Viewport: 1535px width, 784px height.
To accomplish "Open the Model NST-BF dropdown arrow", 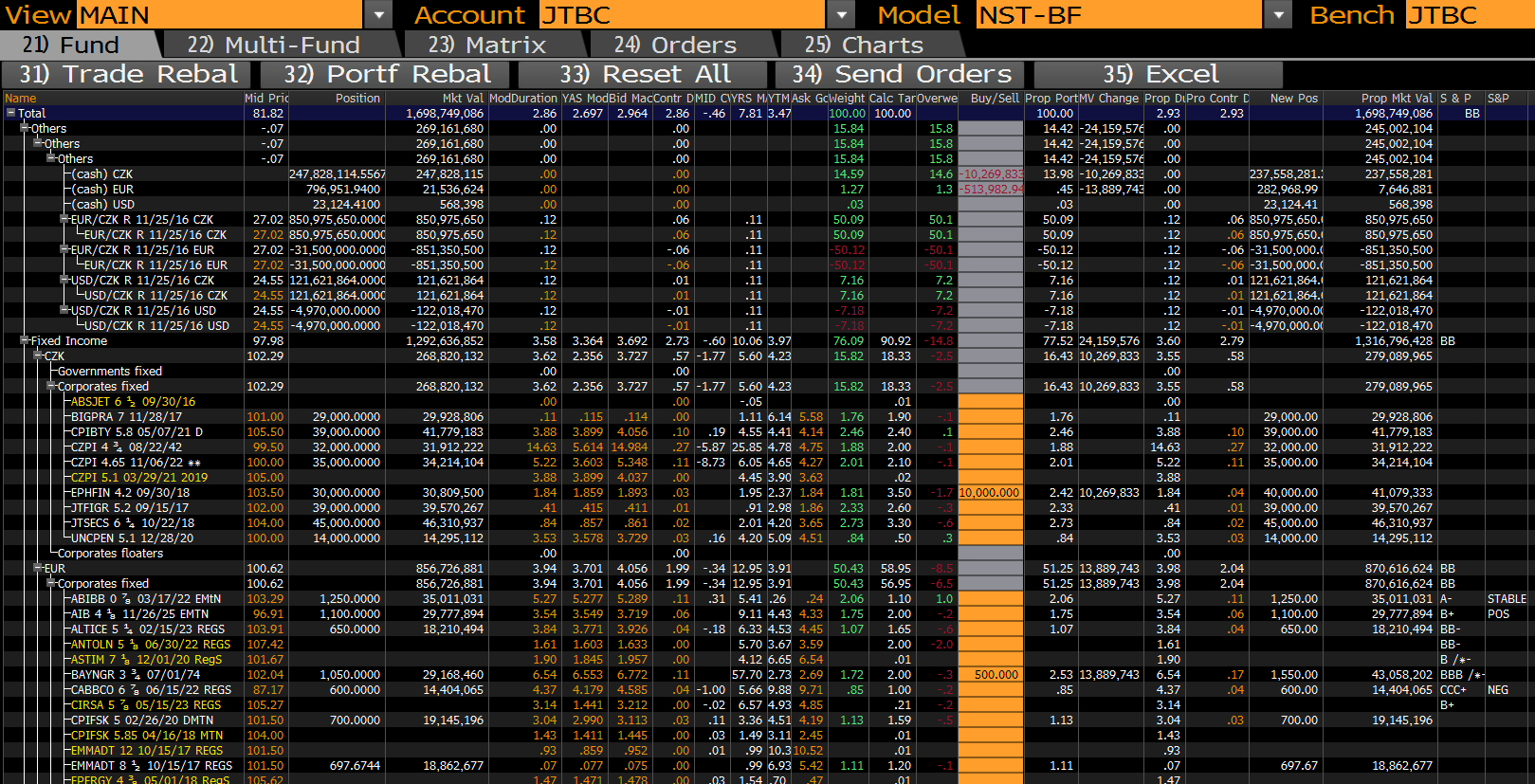I will (x=1279, y=14).
